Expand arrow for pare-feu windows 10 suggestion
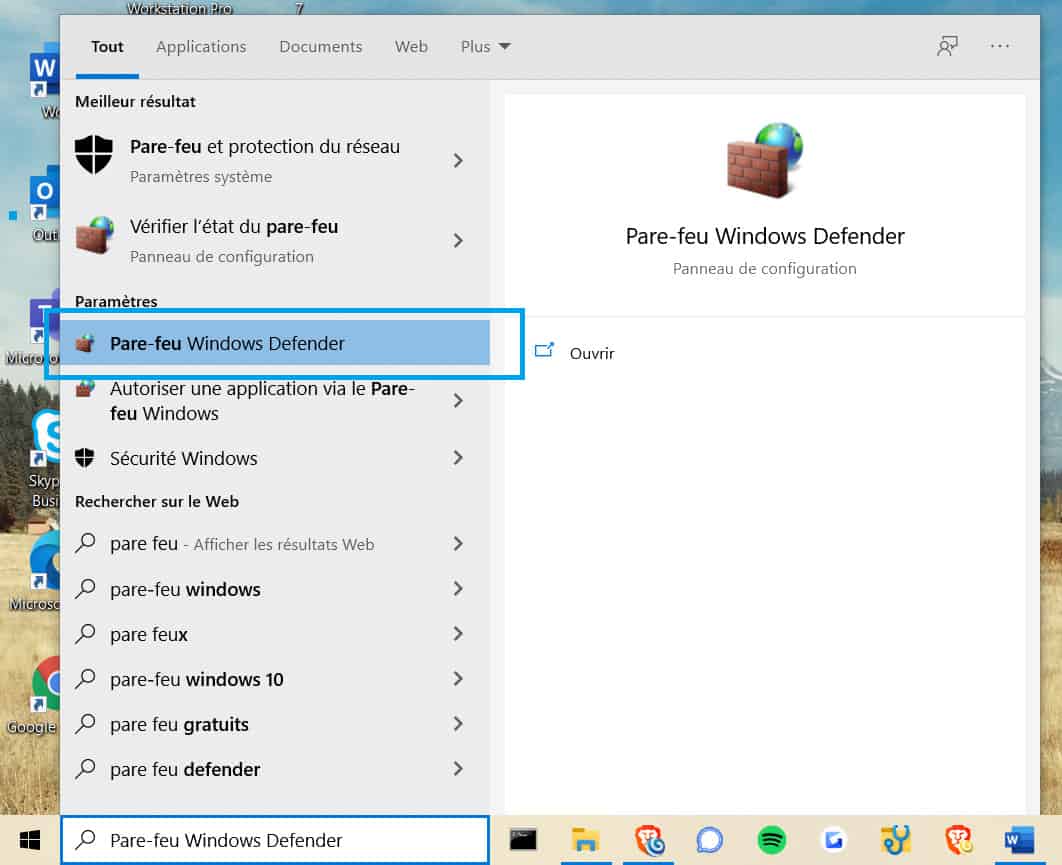Screen dimensions: 1062x865 (x=458, y=679)
